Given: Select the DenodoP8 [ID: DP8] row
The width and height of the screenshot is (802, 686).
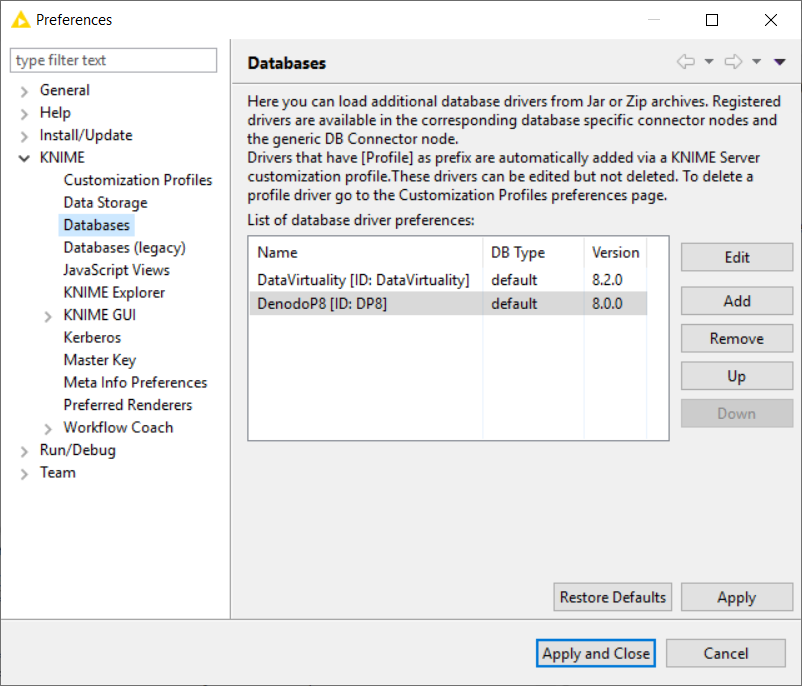Looking at the screenshot, I should coord(449,303).
